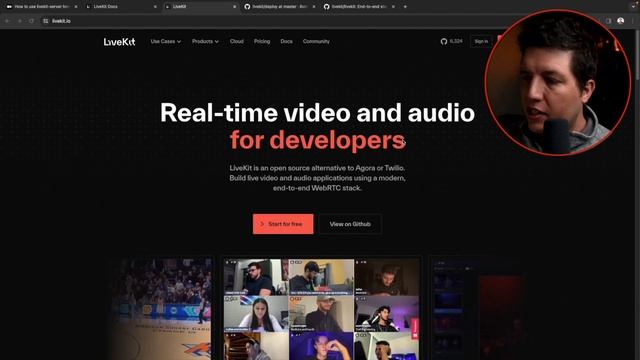The width and height of the screenshot is (640, 360).
Task: Reload the page with the refresh icon
Action: tap(31, 21)
